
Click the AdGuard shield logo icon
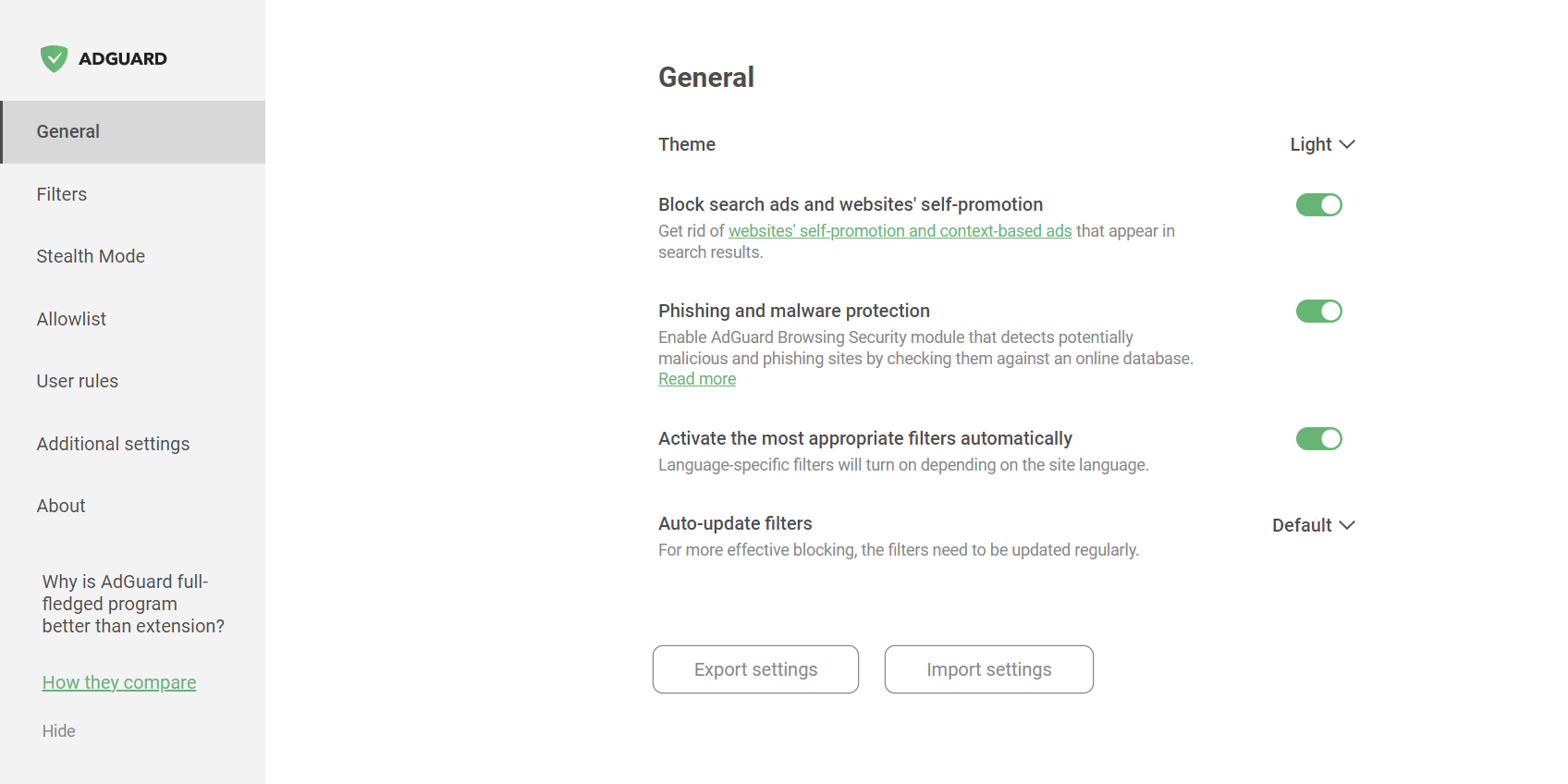[x=55, y=58]
